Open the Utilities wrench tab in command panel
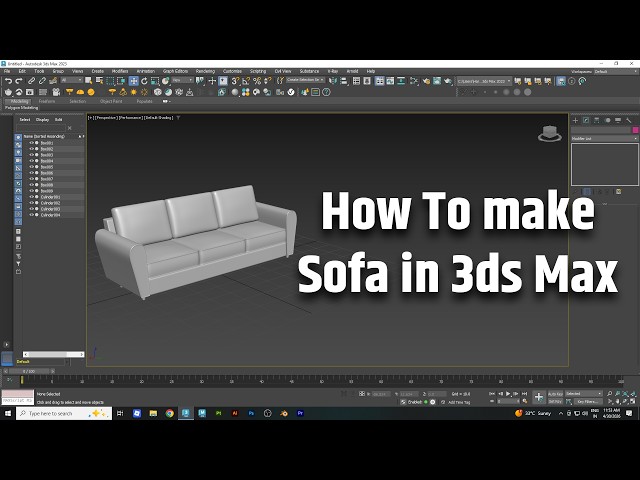Screen dimensions: 640x480 point(629,120)
